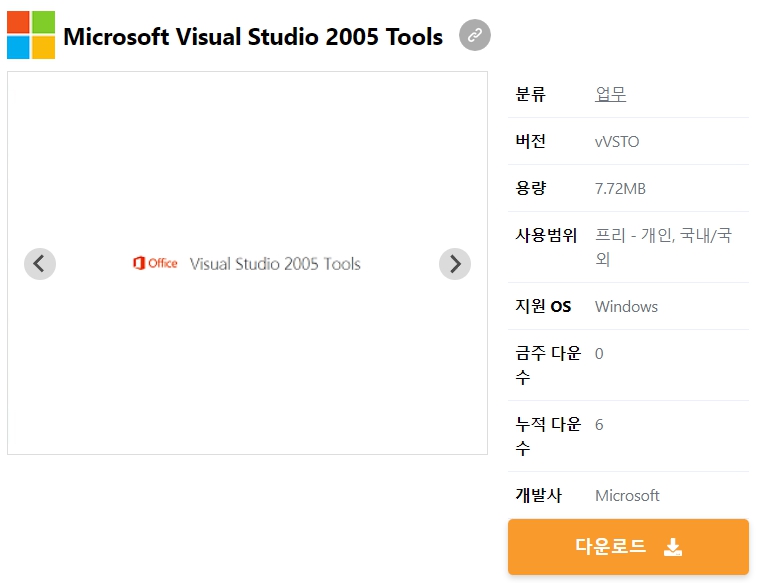Select the weekly download count 0
Screen dimensions: 758x583
pos(599,354)
